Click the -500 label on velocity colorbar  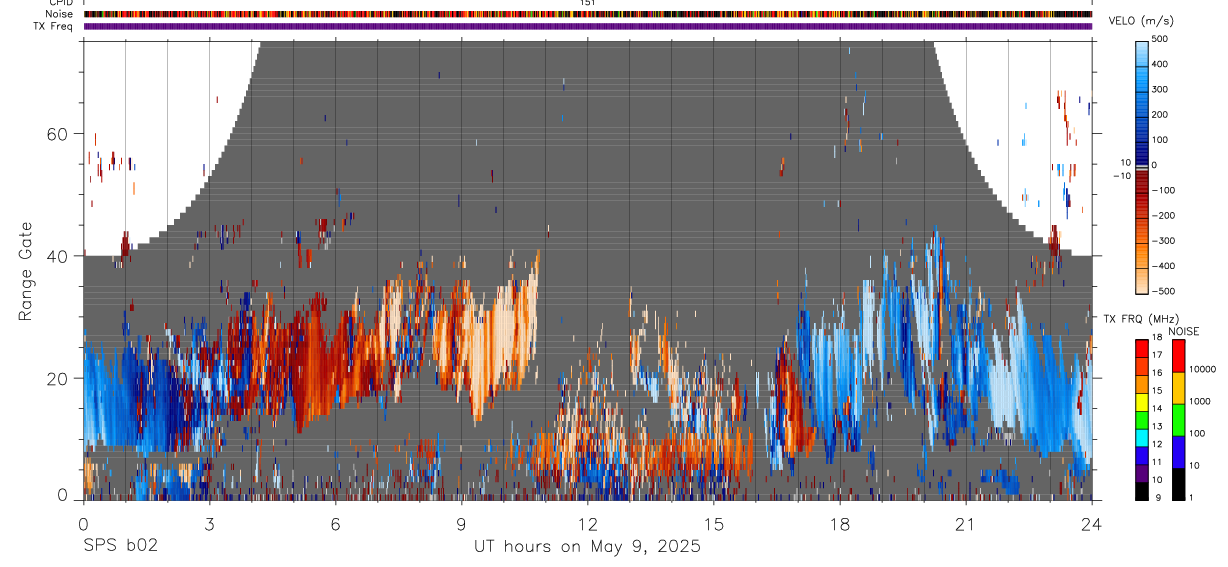[x=1164, y=292]
